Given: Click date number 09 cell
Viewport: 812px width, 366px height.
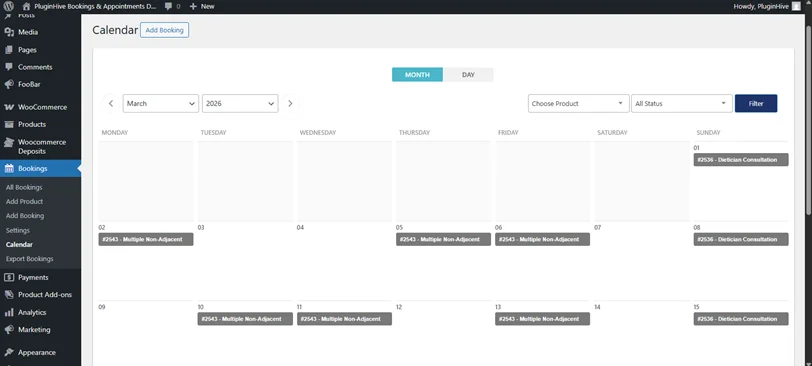Looking at the screenshot, I should pyautogui.click(x=102, y=307).
